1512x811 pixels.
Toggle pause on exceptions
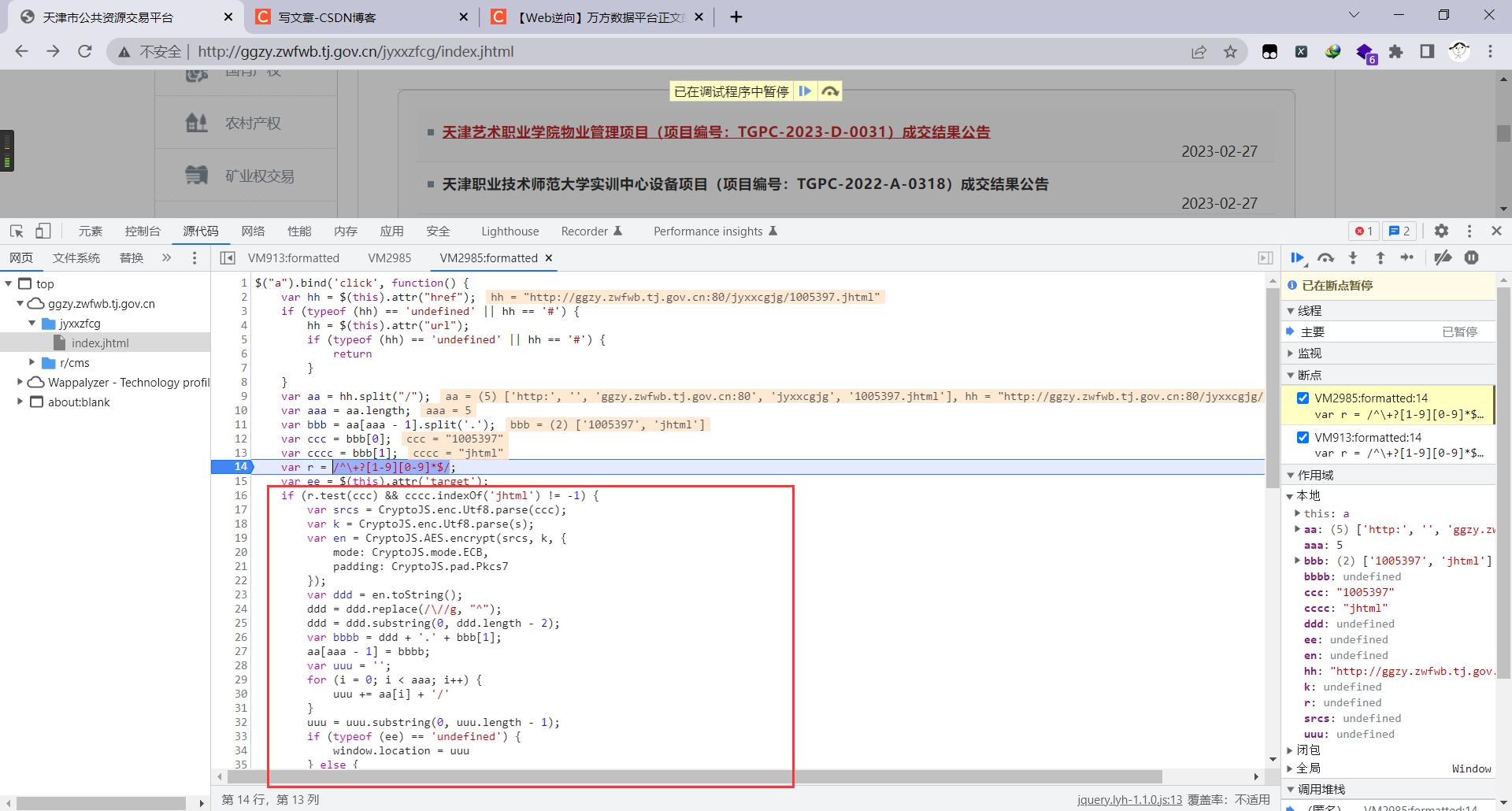(1471, 257)
